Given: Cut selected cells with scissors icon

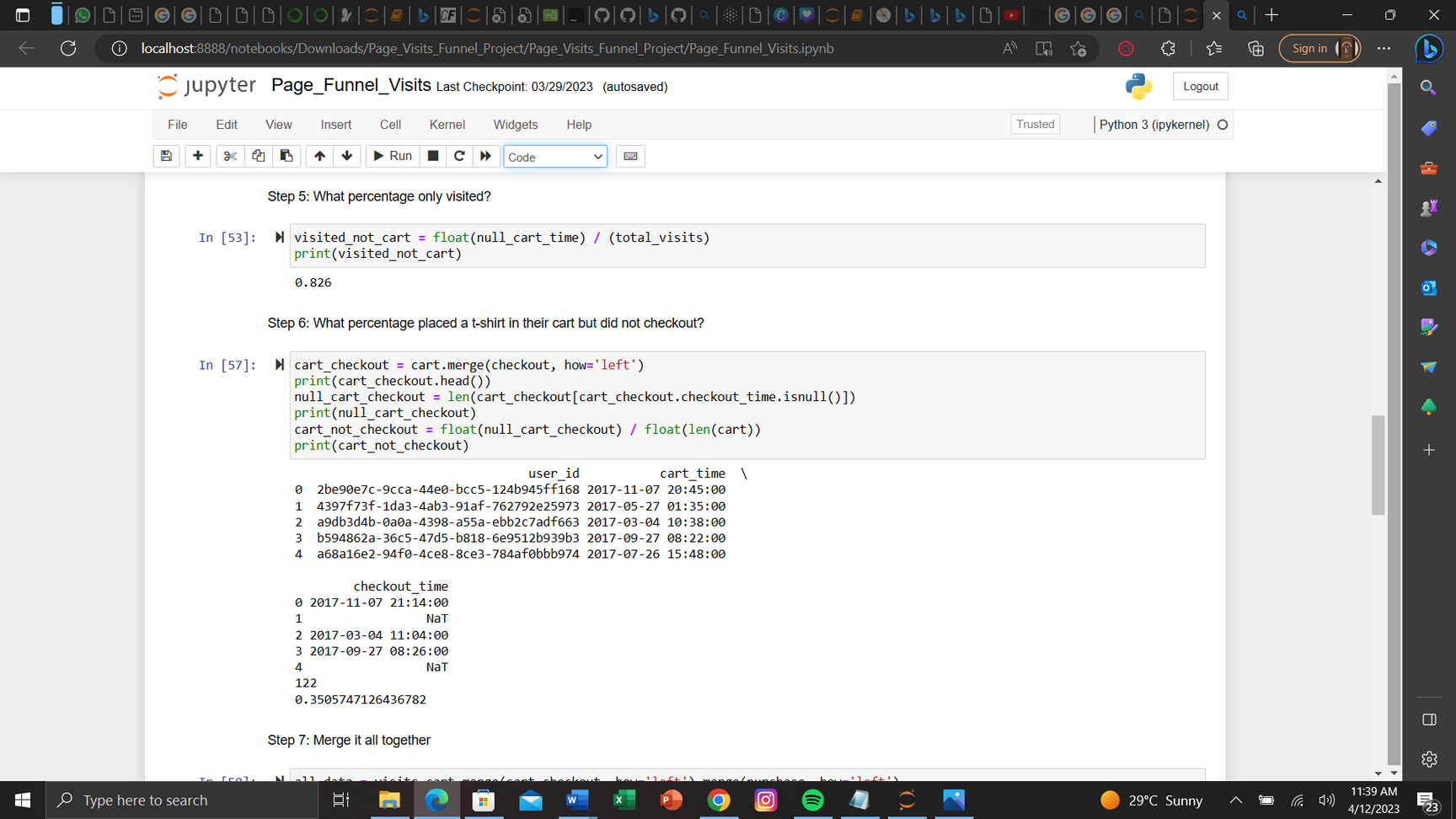Looking at the screenshot, I should pos(230,156).
